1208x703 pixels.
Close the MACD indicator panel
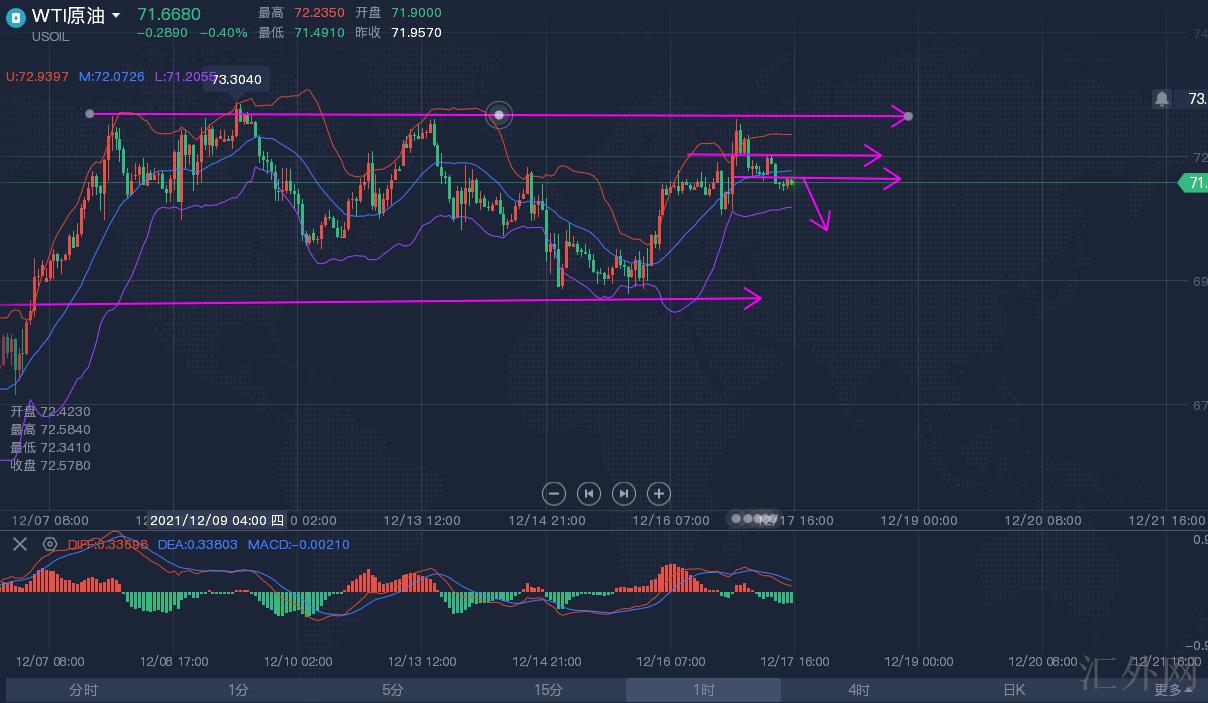[19, 544]
